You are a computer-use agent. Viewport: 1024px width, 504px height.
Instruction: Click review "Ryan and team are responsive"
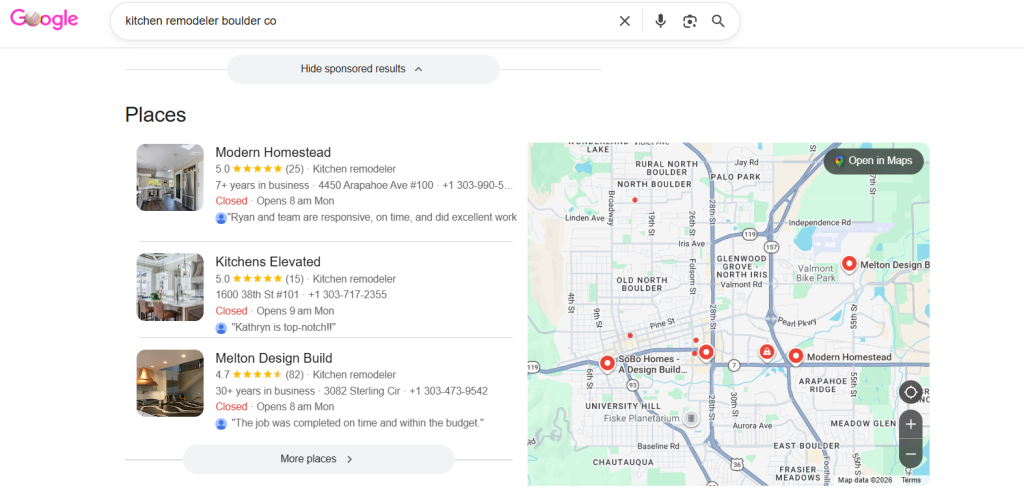(x=372, y=217)
